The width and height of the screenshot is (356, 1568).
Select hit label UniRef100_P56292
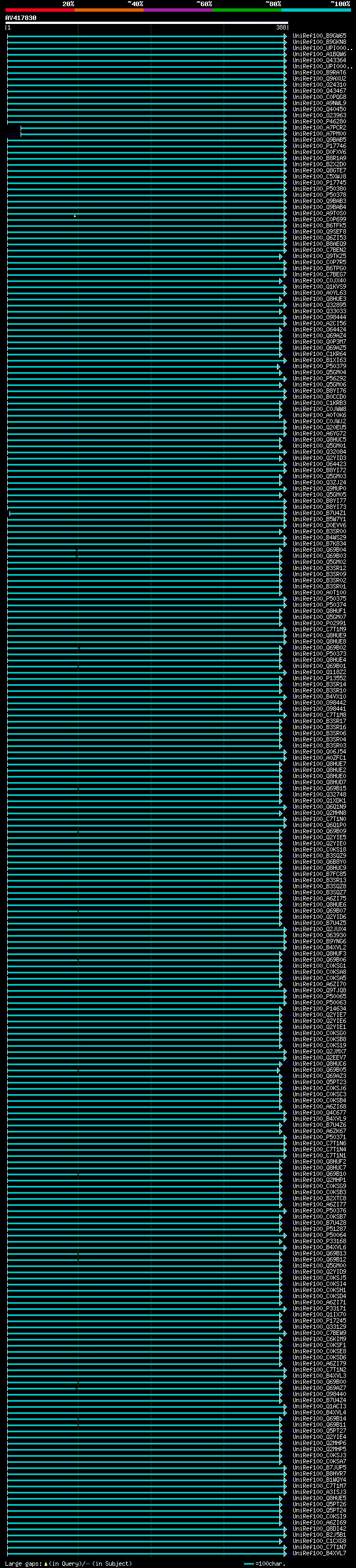point(319,378)
